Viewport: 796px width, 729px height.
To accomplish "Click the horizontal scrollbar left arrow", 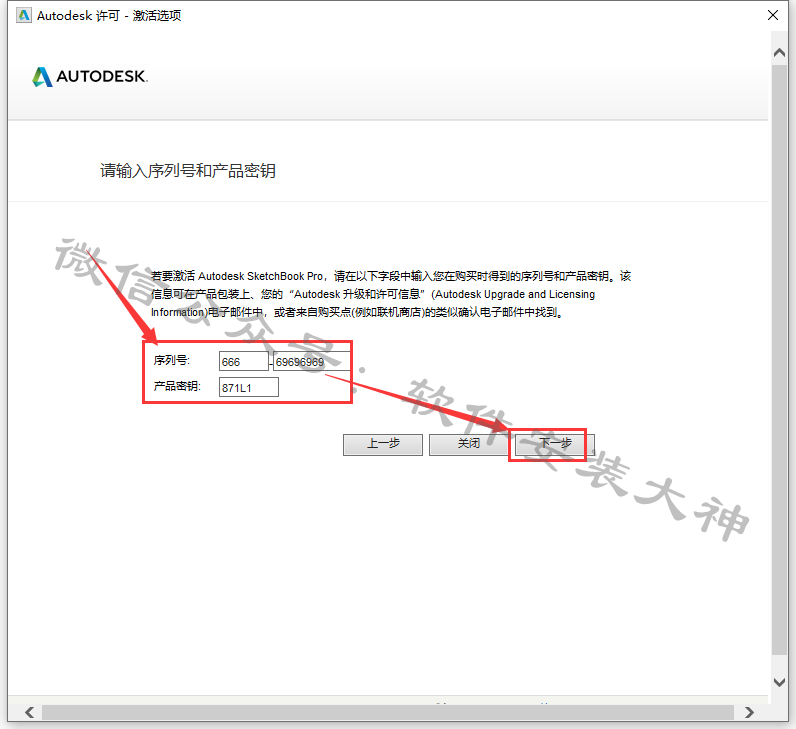I will click(x=29, y=712).
